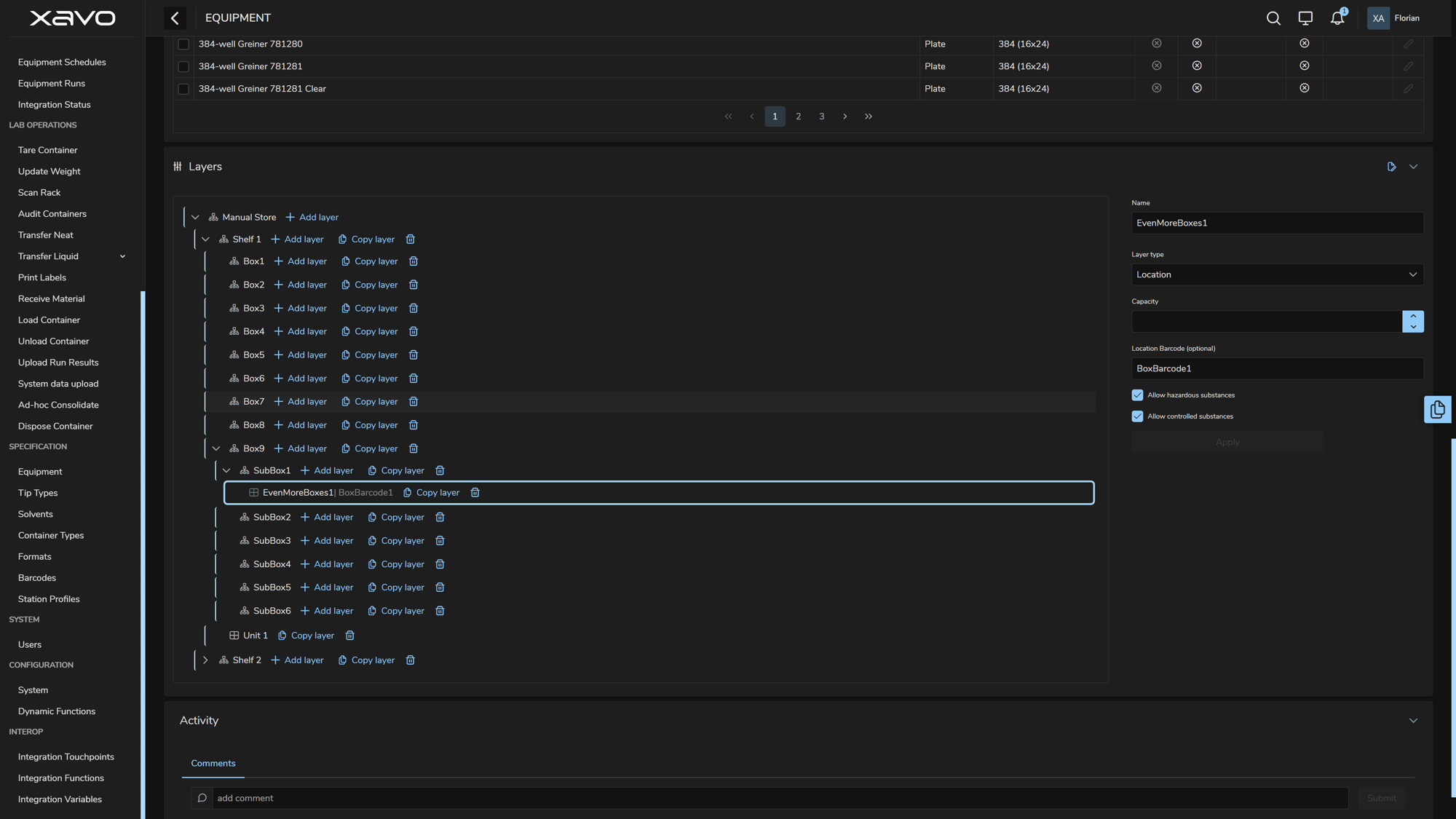Viewport: 1456px width, 819px height.
Task: Open Container Types in sidebar
Action: [x=51, y=536]
